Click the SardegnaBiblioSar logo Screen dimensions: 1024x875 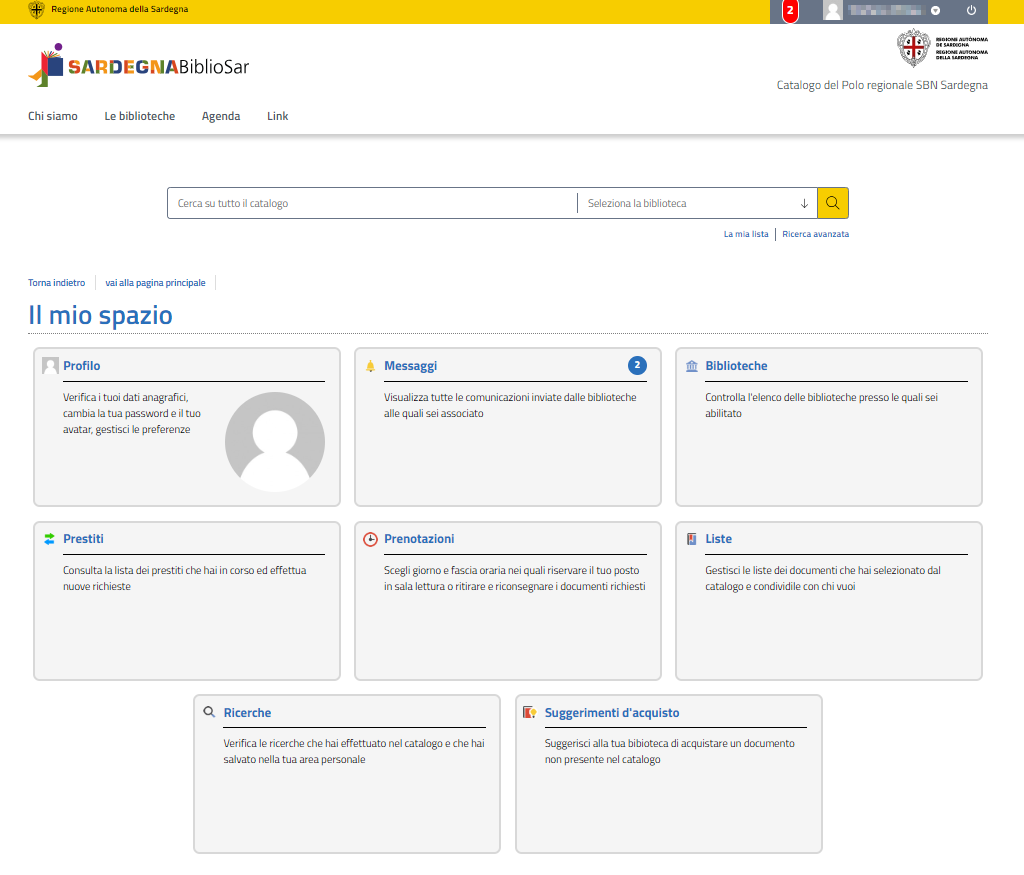pos(139,66)
